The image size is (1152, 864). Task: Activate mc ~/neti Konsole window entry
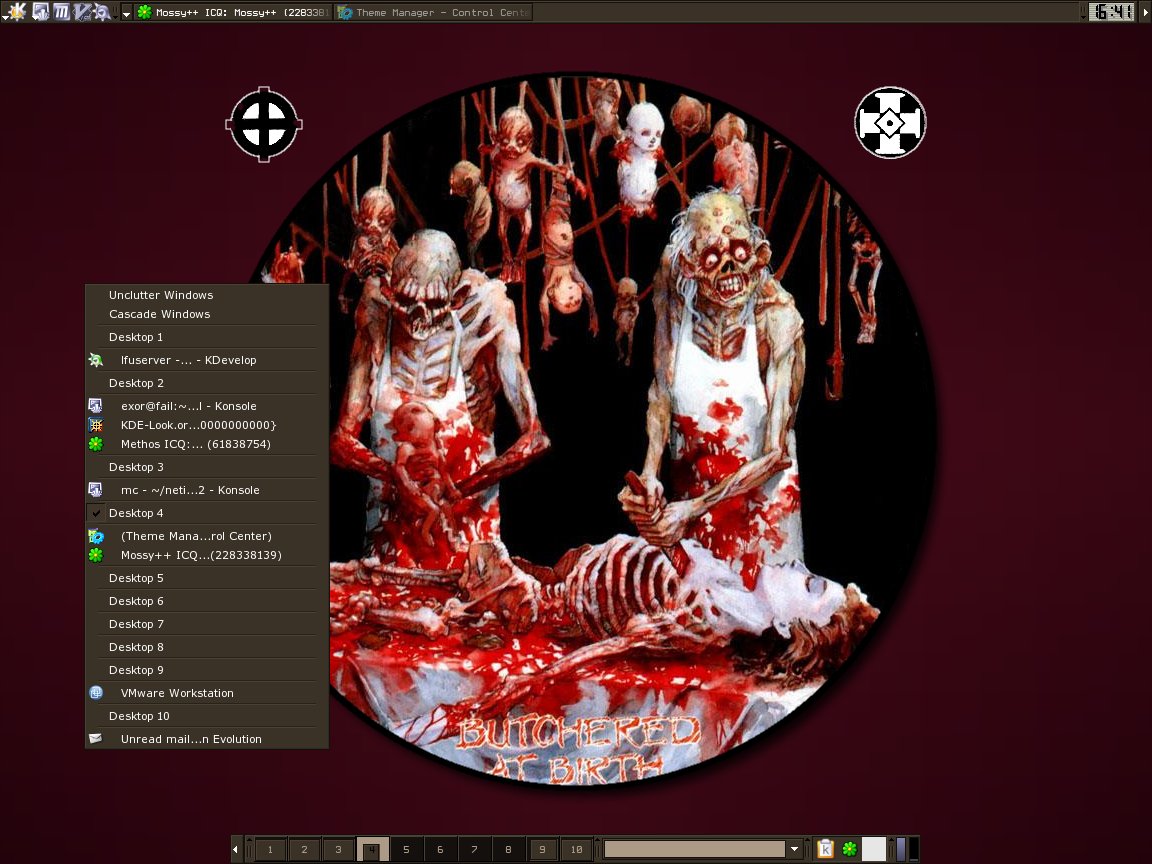[x=206, y=489]
